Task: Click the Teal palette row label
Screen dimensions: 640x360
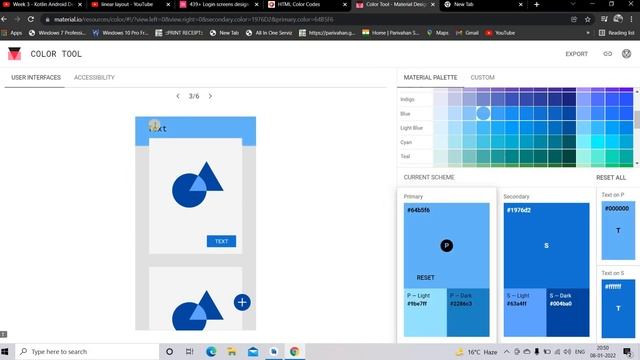Action: pyautogui.click(x=405, y=156)
